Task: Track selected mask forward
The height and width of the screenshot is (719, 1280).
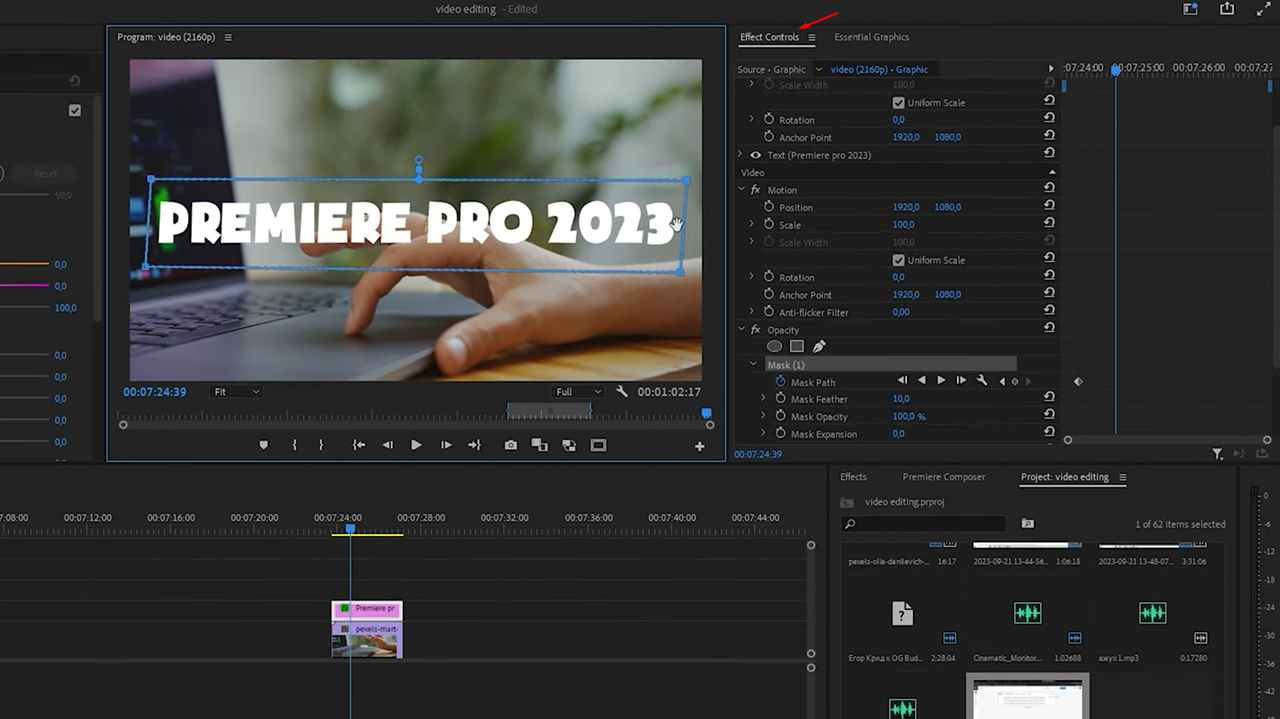Action: (x=941, y=381)
